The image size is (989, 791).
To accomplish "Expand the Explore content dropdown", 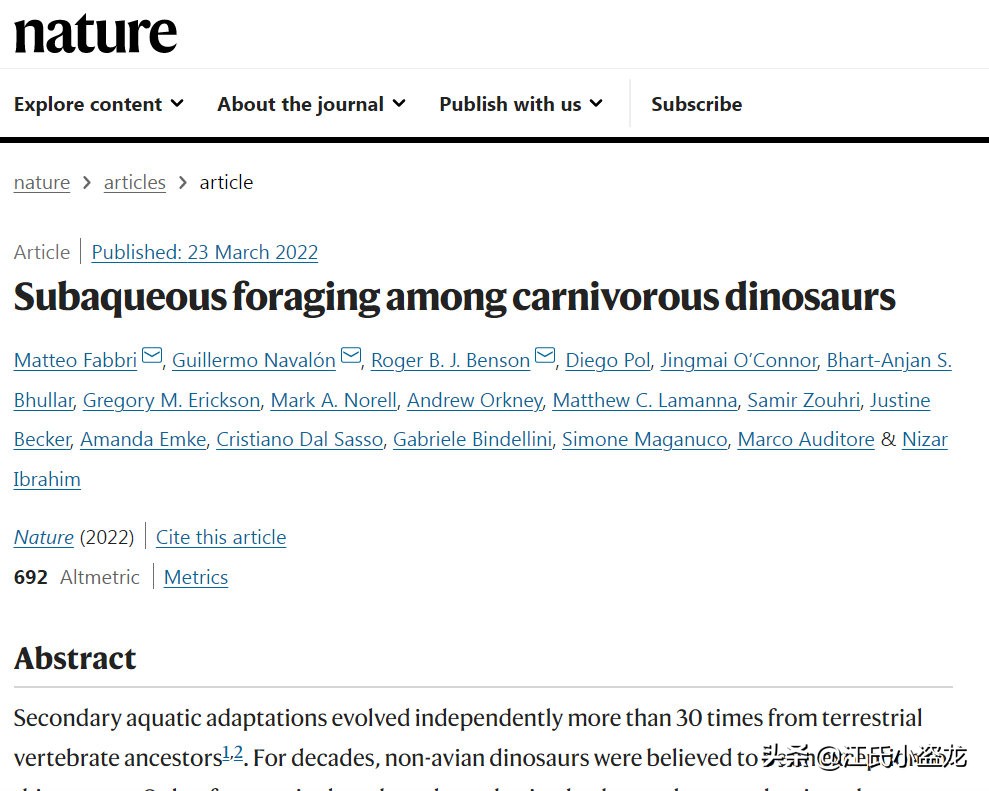I will click(x=99, y=104).
